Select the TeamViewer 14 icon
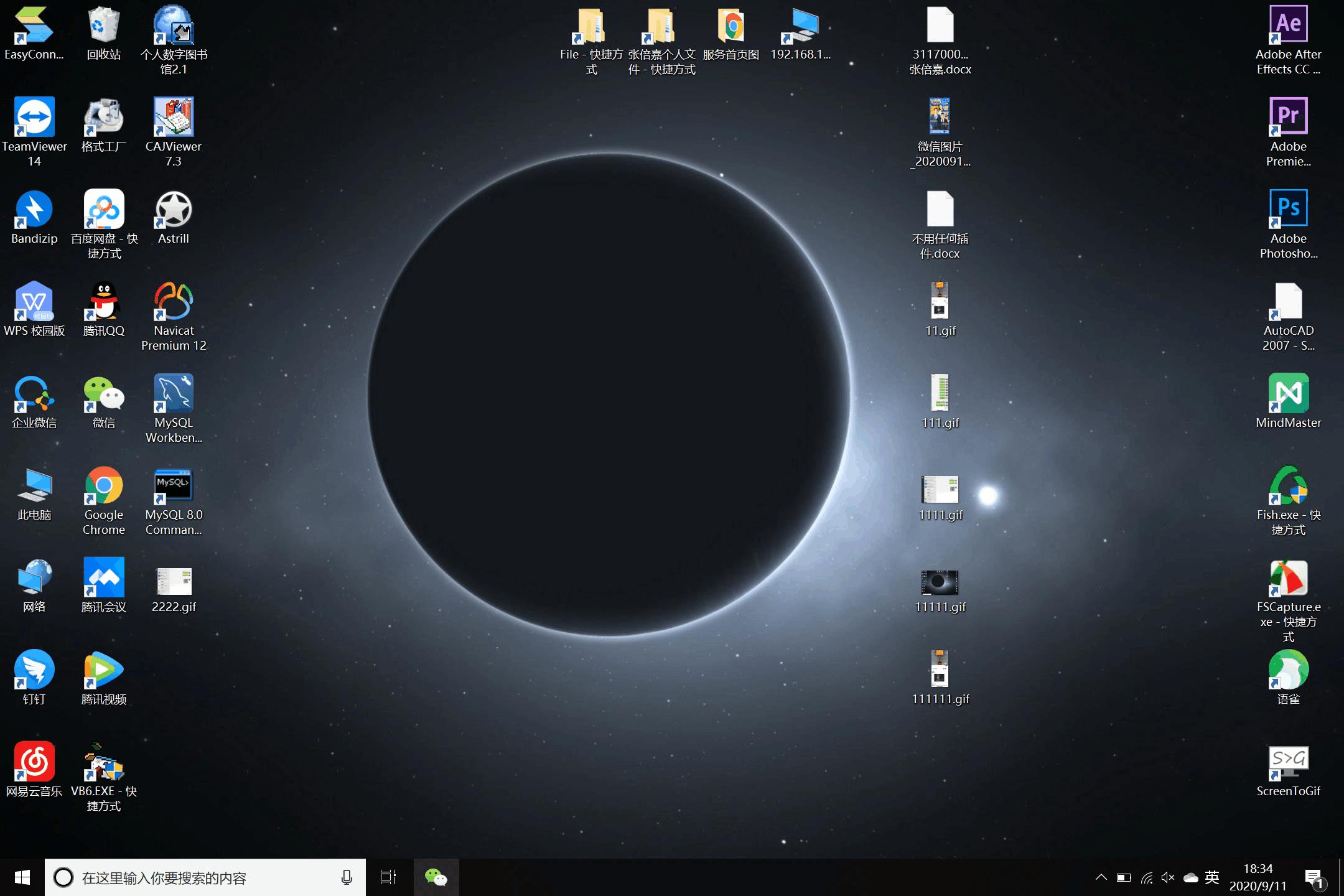 [x=34, y=118]
